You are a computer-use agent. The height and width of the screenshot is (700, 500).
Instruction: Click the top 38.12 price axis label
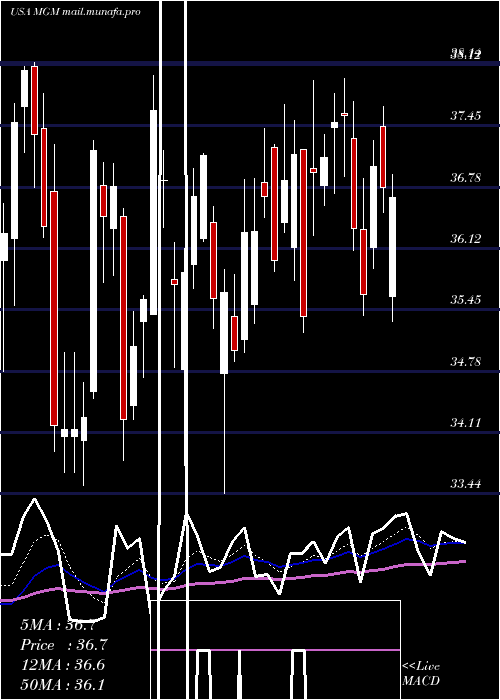[x=465, y=54]
